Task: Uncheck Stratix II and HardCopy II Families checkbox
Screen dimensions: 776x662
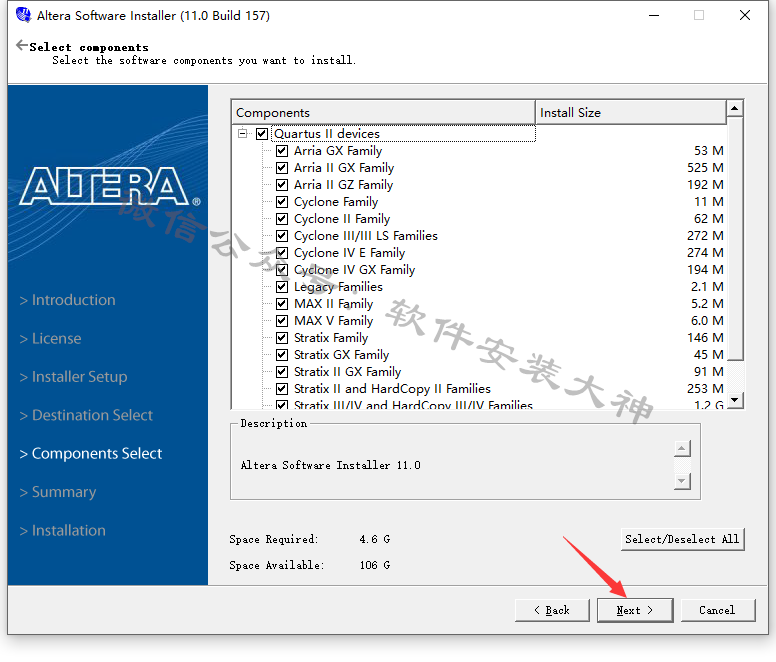Action: click(x=282, y=388)
